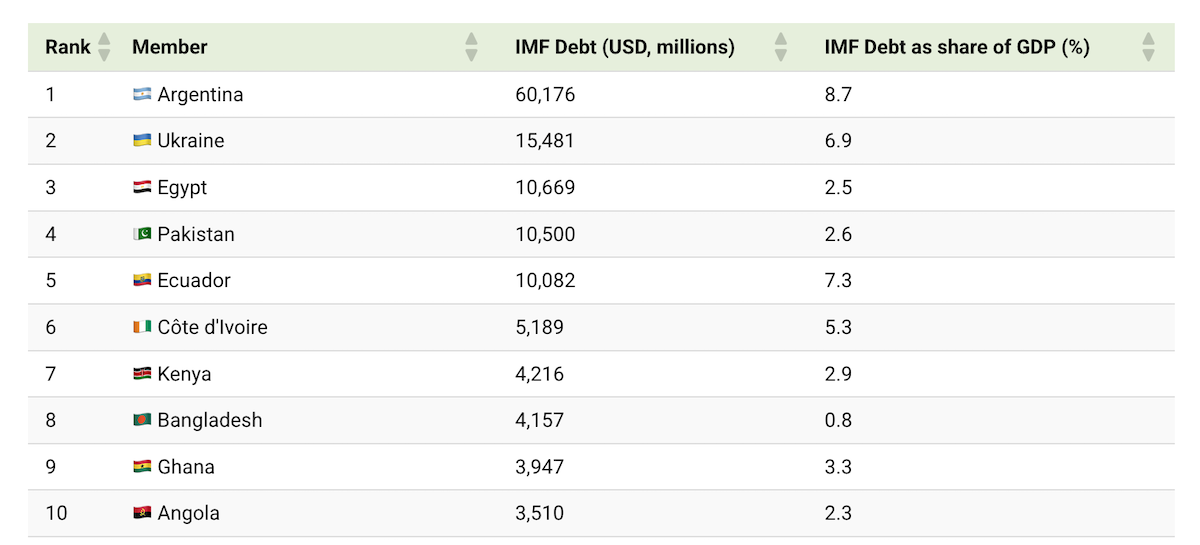Click the Bangladesh flag icon

coord(142,420)
